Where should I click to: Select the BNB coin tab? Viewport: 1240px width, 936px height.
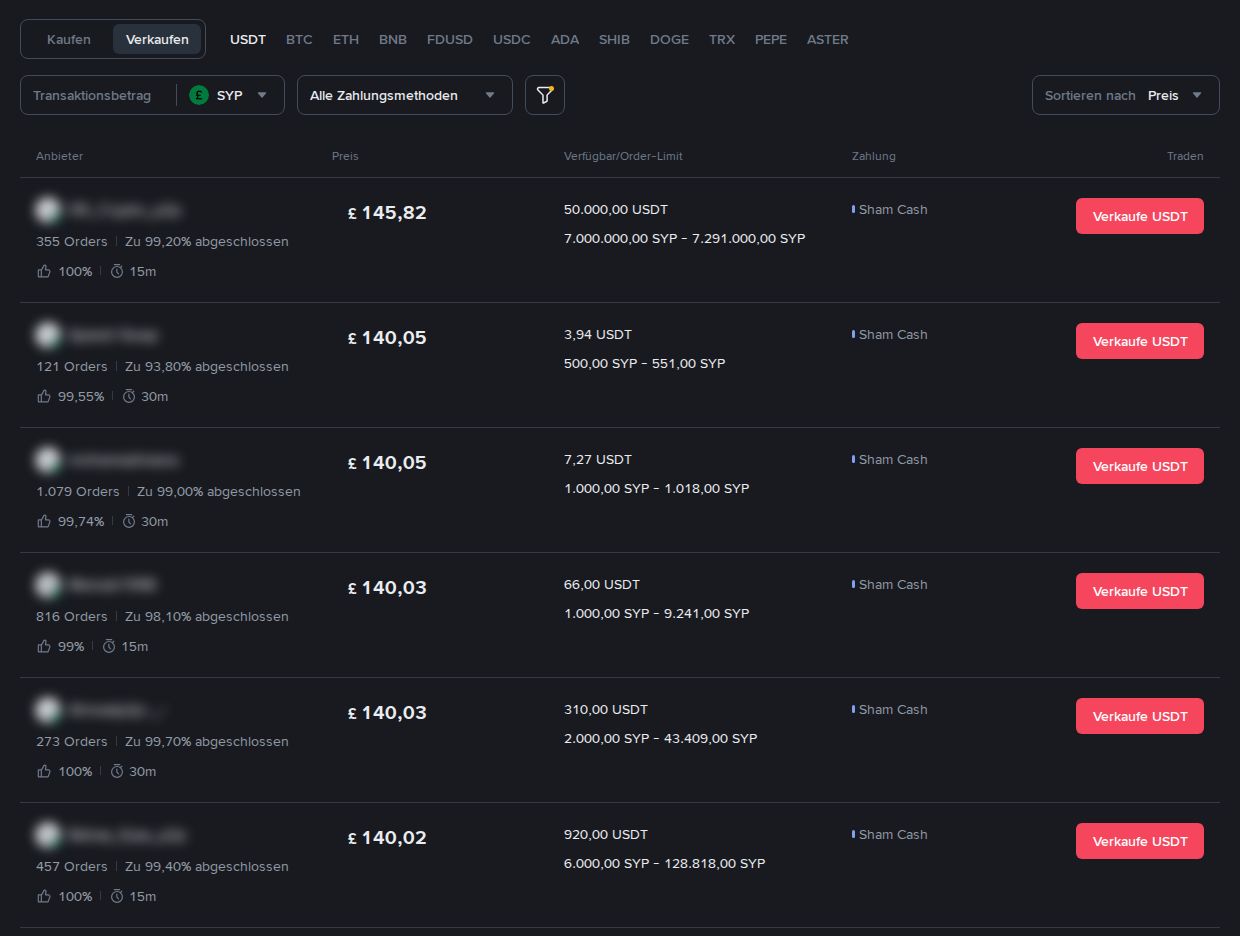click(393, 40)
